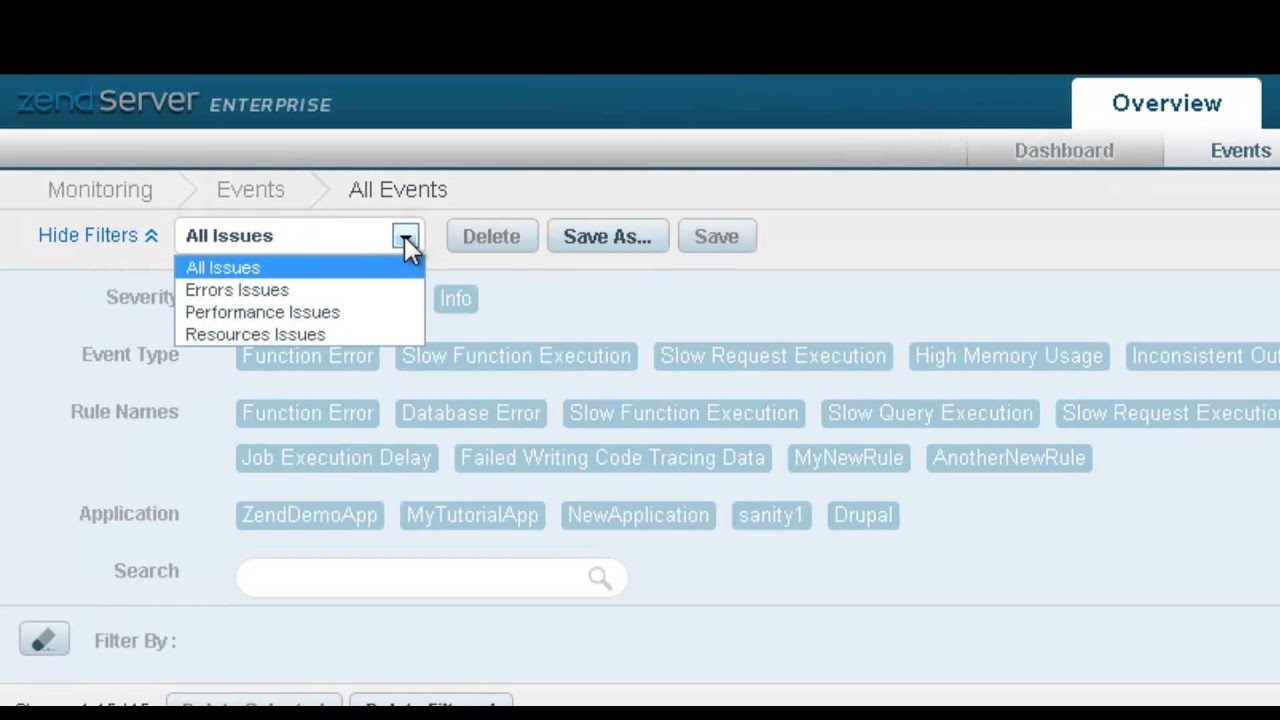
Task: Toggle sanity1 application filter
Action: click(x=771, y=515)
